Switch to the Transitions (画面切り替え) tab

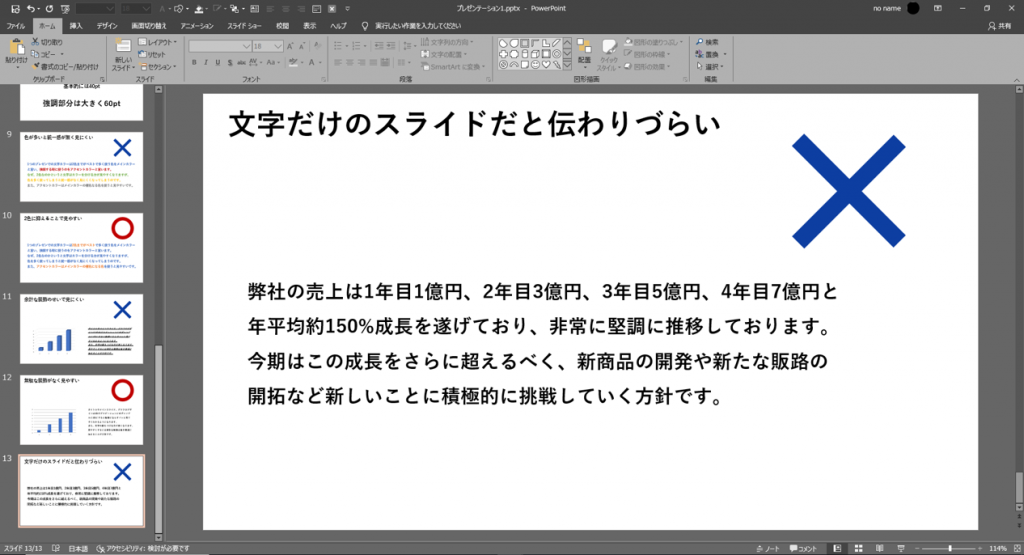149,26
